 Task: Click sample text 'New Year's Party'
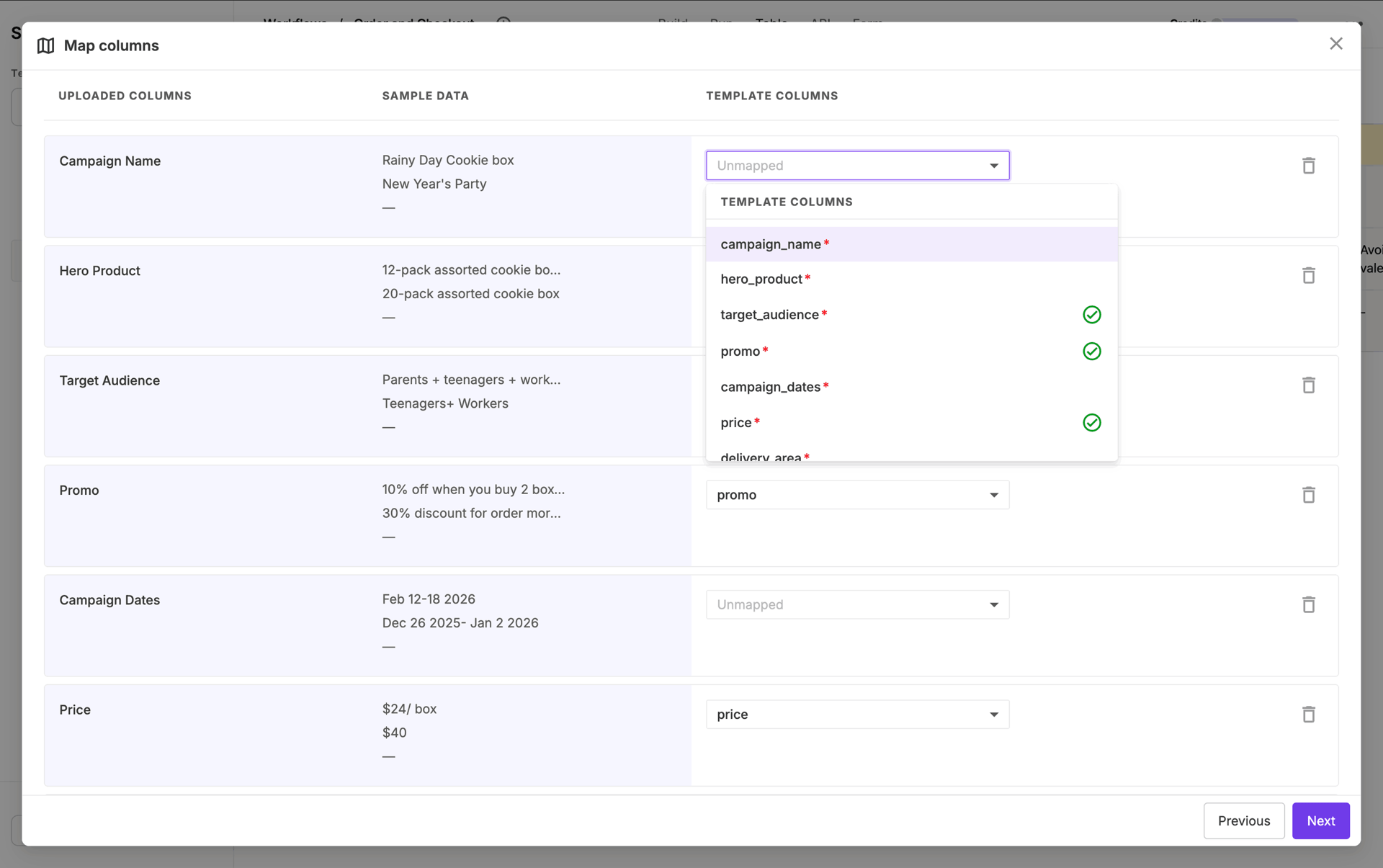point(434,184)
